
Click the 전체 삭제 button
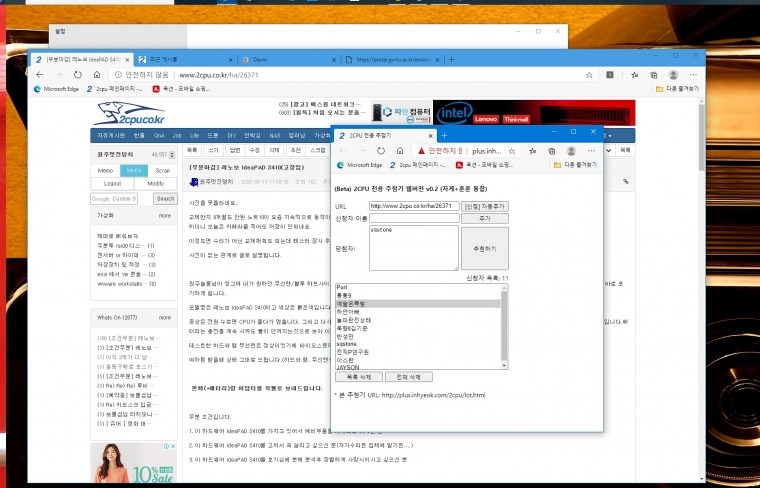pyautogui.click(x=409, y=377)
